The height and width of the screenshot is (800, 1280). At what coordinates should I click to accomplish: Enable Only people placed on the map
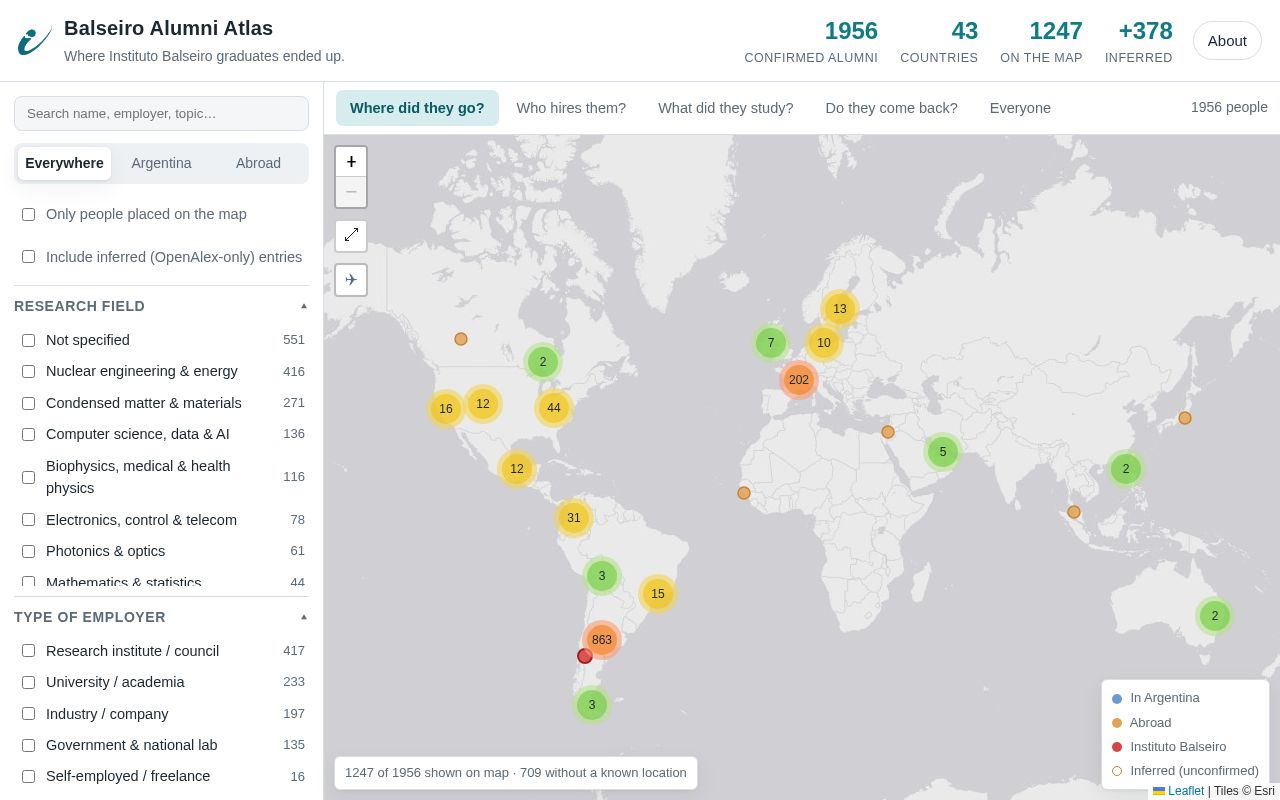coord(28,214)
